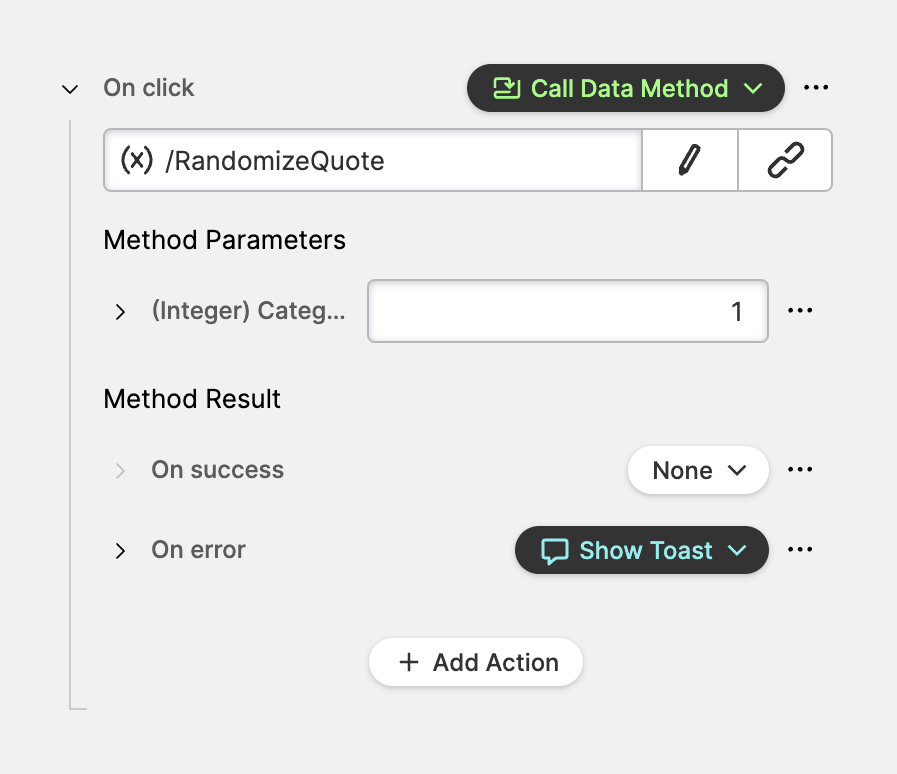
Task: Click the On click event label
Action: (149, 88)
